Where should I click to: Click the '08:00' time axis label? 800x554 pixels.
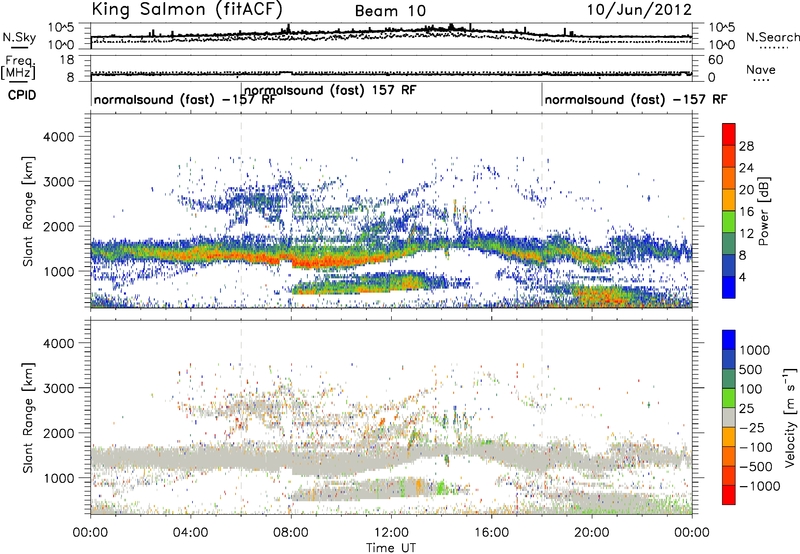(x=291, y=533)
